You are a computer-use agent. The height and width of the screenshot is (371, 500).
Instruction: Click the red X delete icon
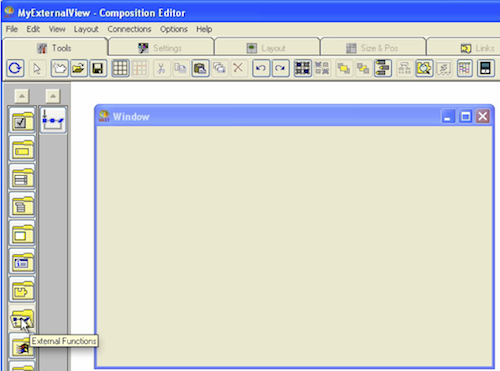tap(238, 68)
